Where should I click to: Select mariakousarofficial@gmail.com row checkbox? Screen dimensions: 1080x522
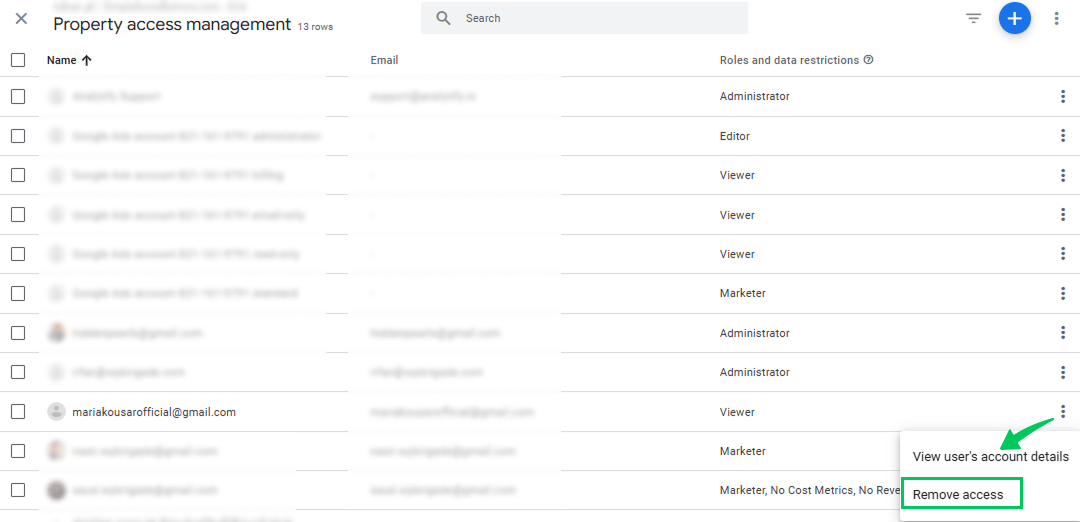[18, 412]
